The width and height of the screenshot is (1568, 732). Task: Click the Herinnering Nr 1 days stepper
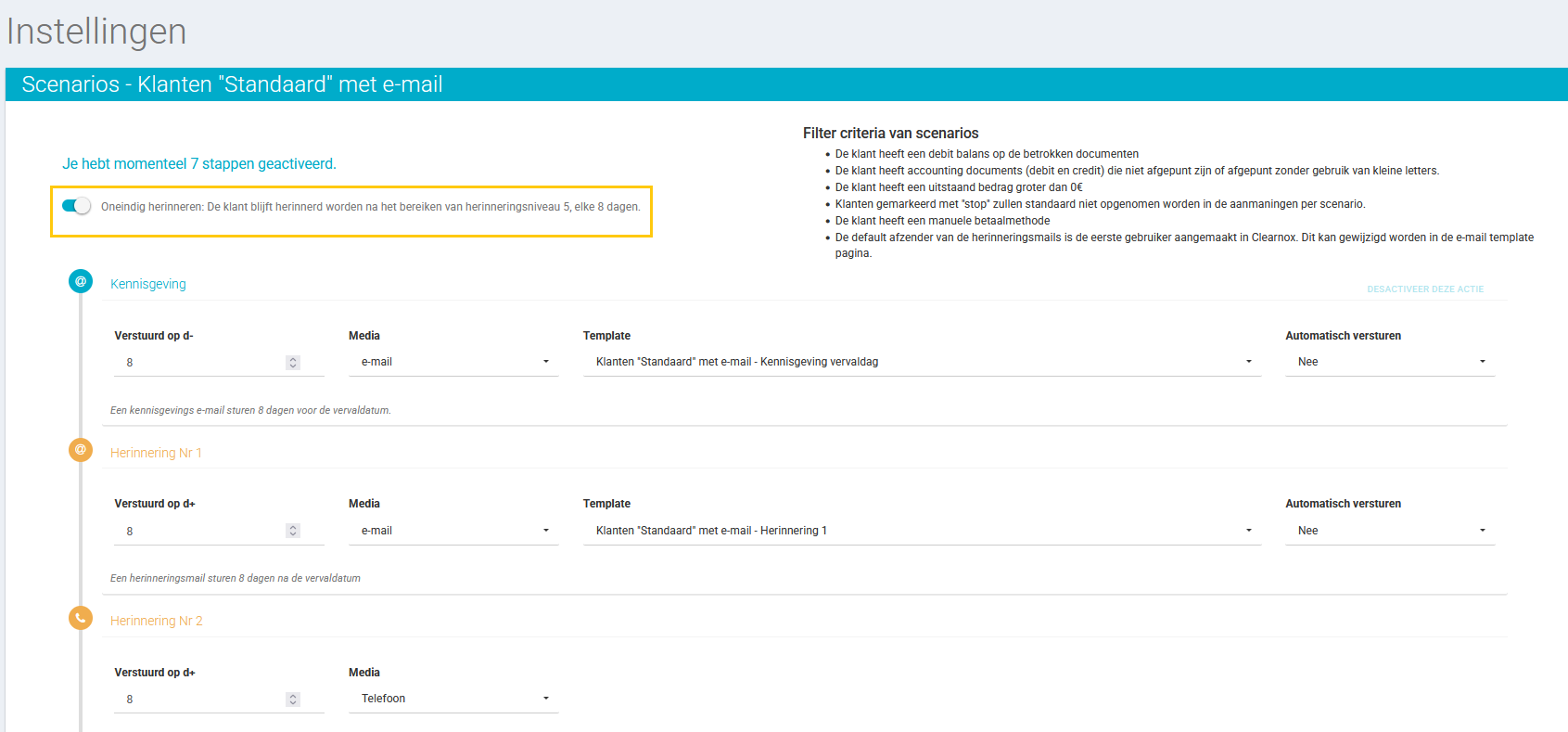(293, 531)
